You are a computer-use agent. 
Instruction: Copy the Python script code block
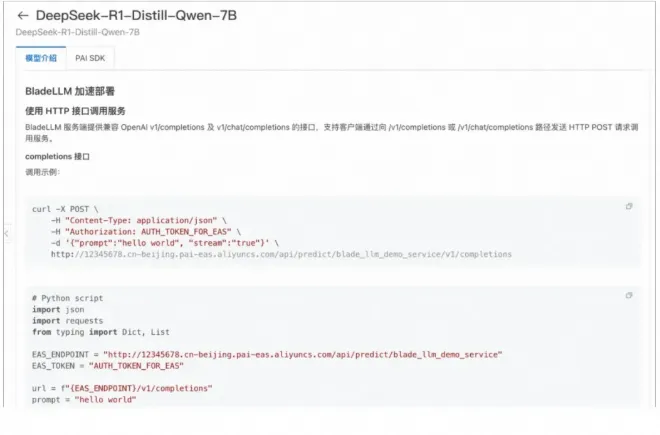tap(629, 296)
